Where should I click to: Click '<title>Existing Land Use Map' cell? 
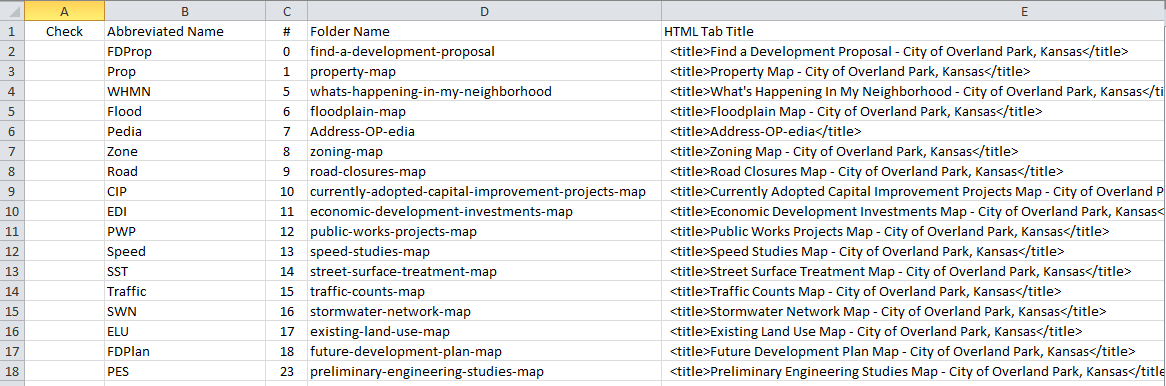[x=914, y=332]
